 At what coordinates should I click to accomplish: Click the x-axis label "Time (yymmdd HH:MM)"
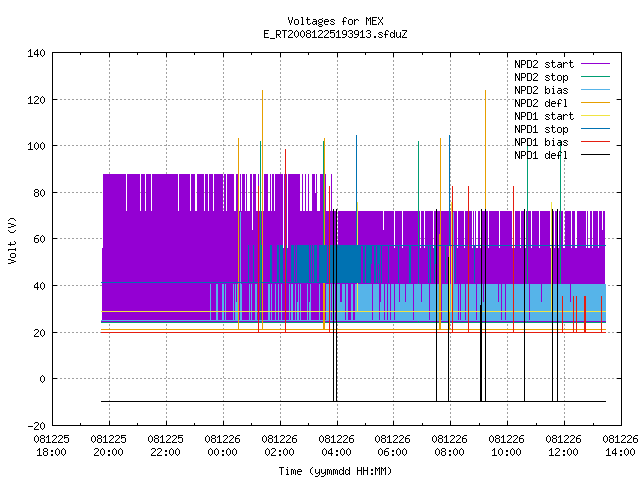click(335, 471)
